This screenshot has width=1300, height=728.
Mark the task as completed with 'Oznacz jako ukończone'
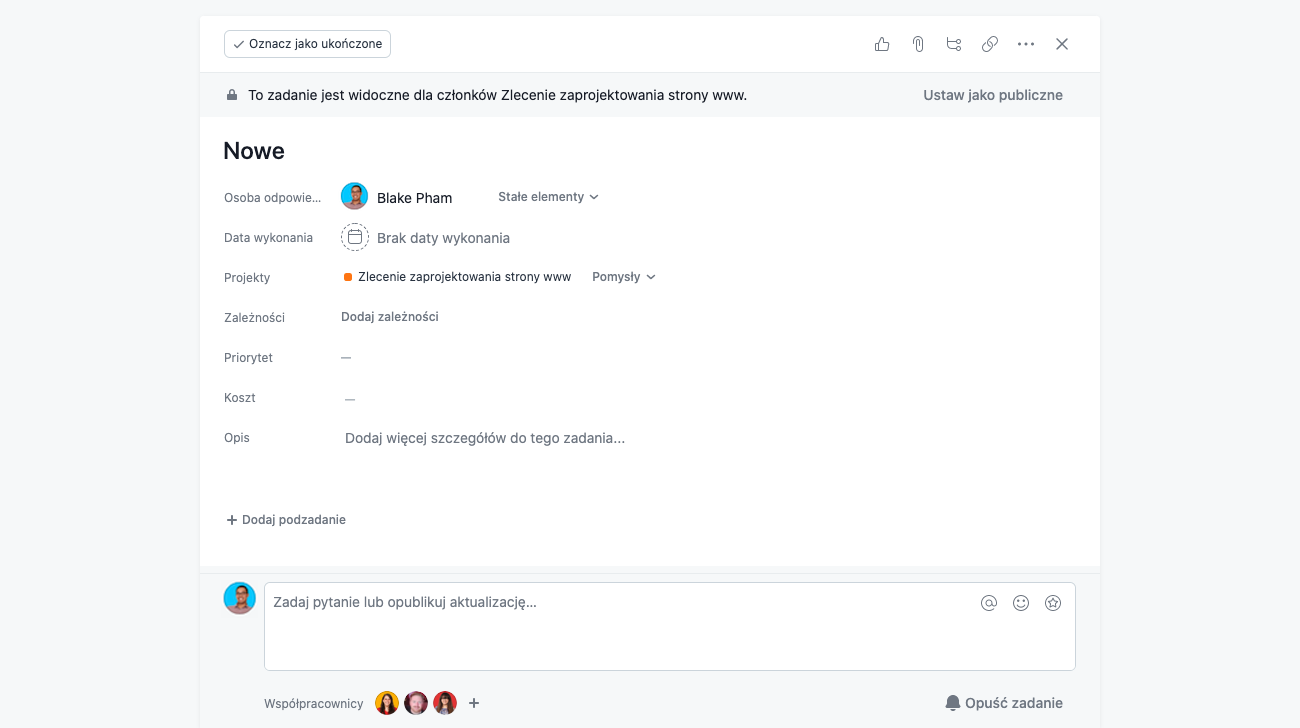pyautogui.click(x=307, y=44)
